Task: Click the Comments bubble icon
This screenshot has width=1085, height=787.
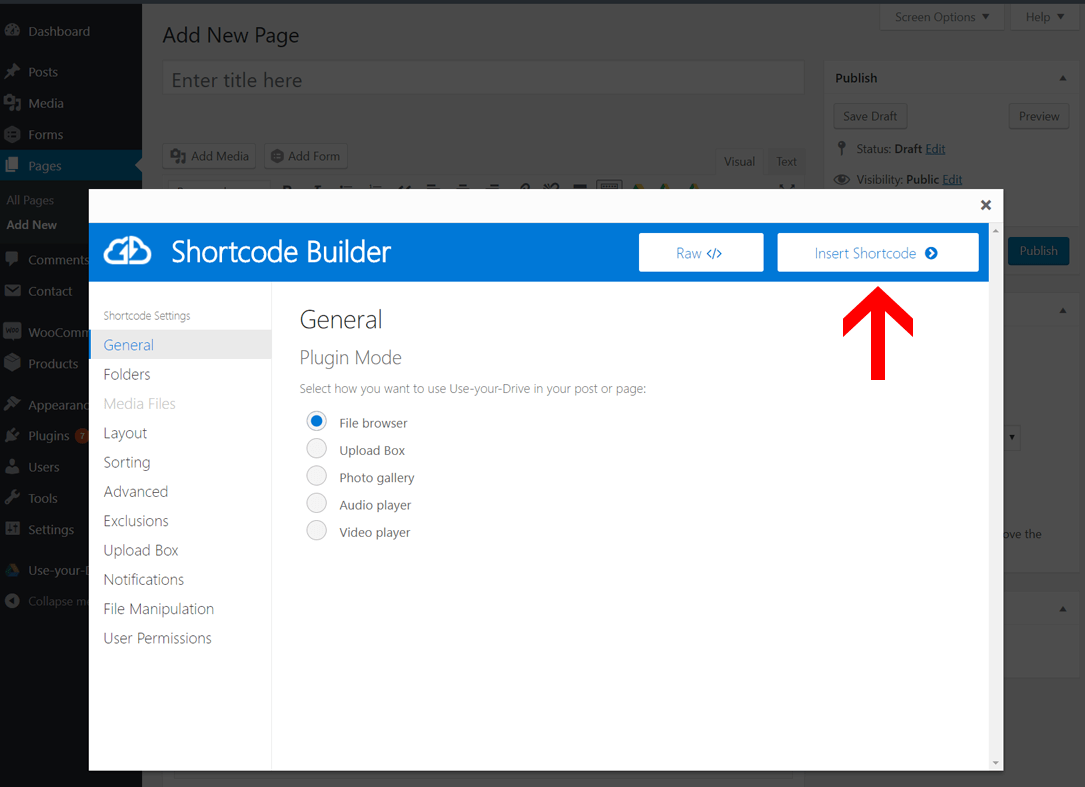Action: click(x=12, y=260)
